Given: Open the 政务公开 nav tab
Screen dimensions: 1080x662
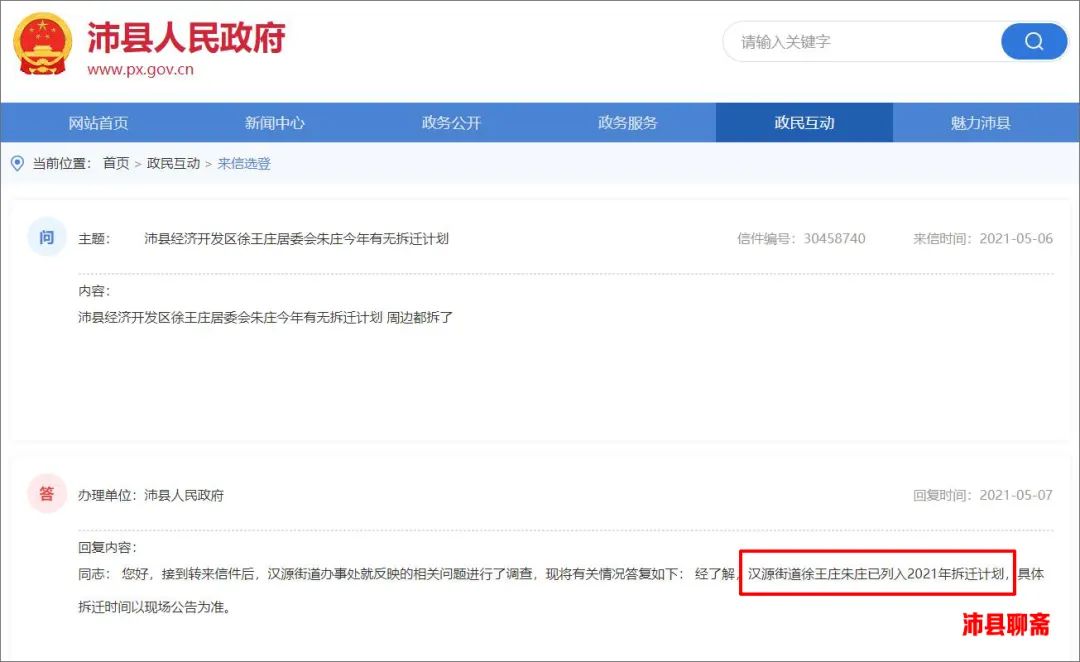Looking at the screenshot, I should [451, 123].
